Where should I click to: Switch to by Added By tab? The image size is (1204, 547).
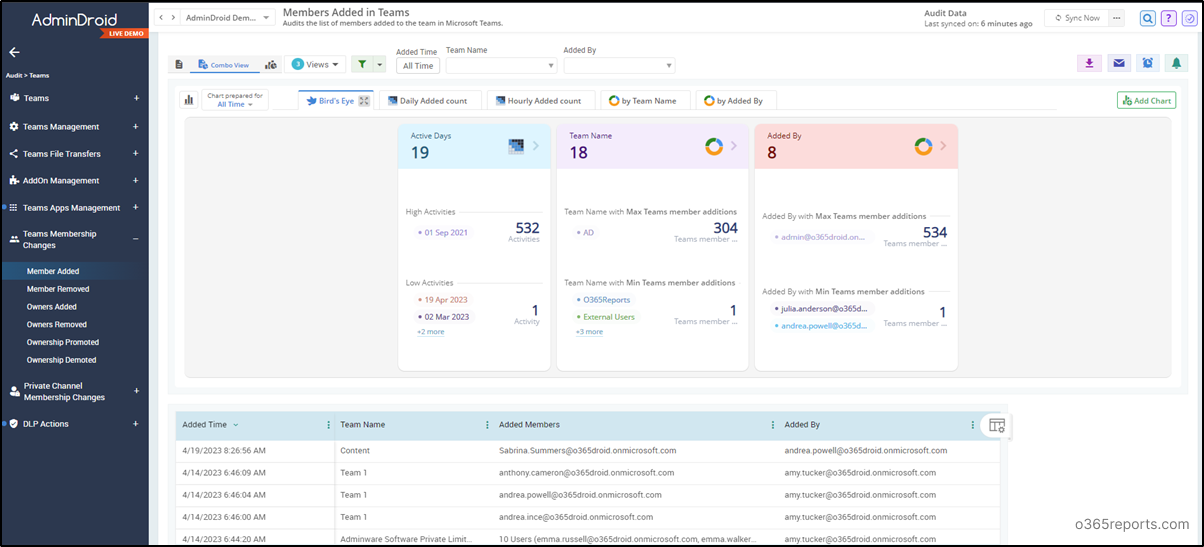pos(734,100)
